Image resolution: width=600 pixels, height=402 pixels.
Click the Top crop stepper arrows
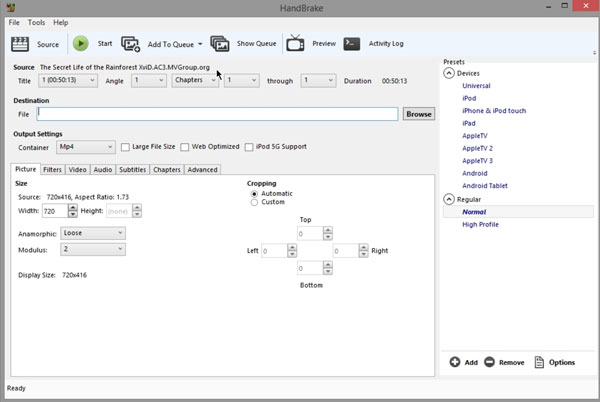coord(328,233)
